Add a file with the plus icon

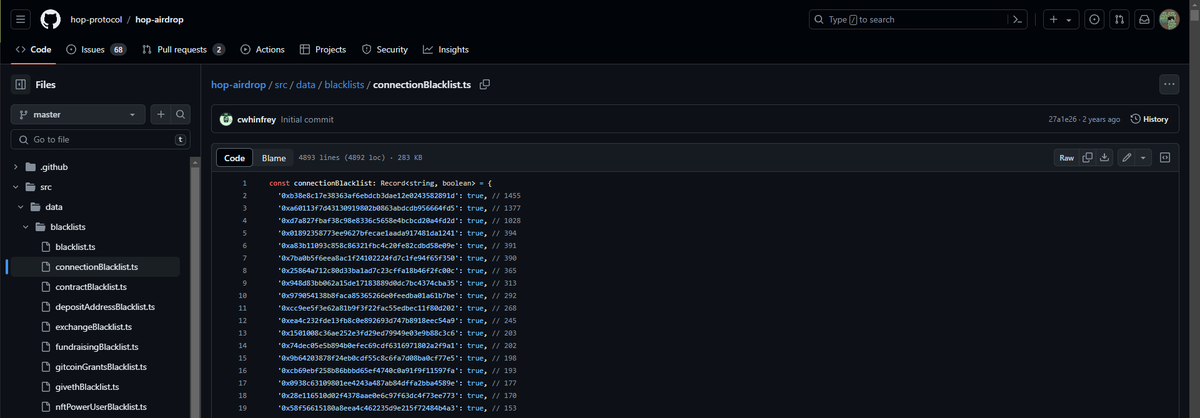click(161, 115)
